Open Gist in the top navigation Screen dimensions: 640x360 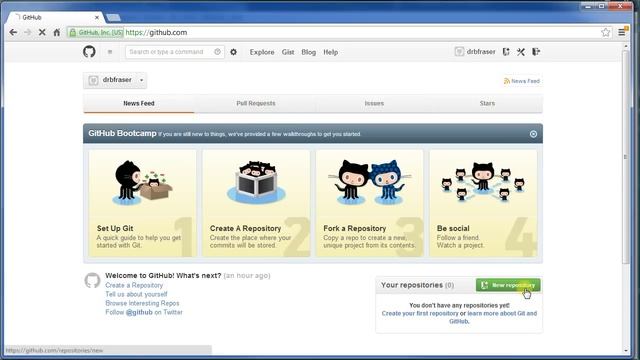[288, 52]
